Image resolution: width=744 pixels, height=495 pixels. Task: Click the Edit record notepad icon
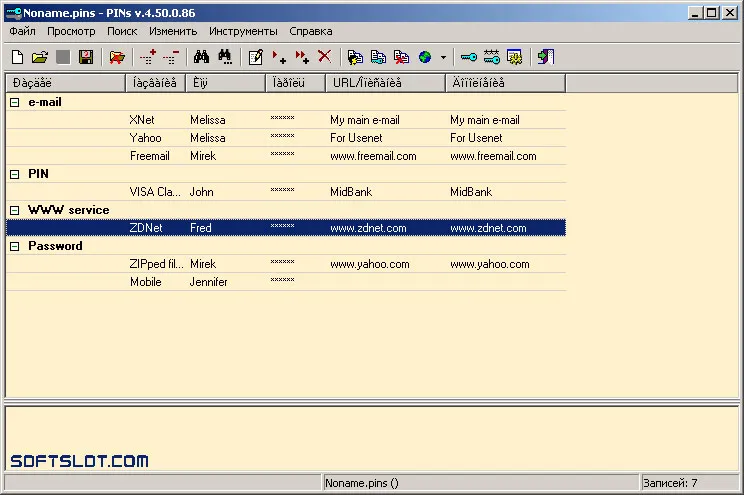coord(255,57)
